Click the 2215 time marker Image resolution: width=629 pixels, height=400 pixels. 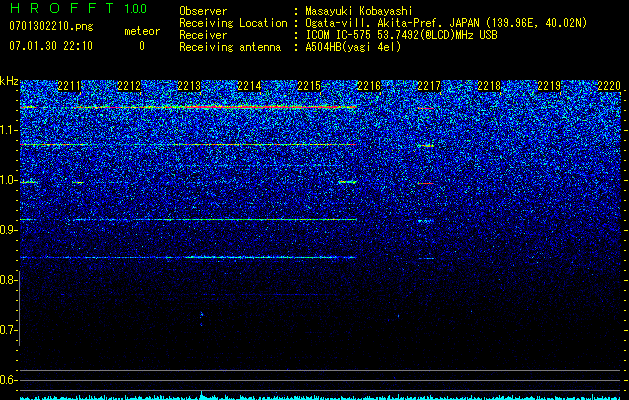(309, 86)
